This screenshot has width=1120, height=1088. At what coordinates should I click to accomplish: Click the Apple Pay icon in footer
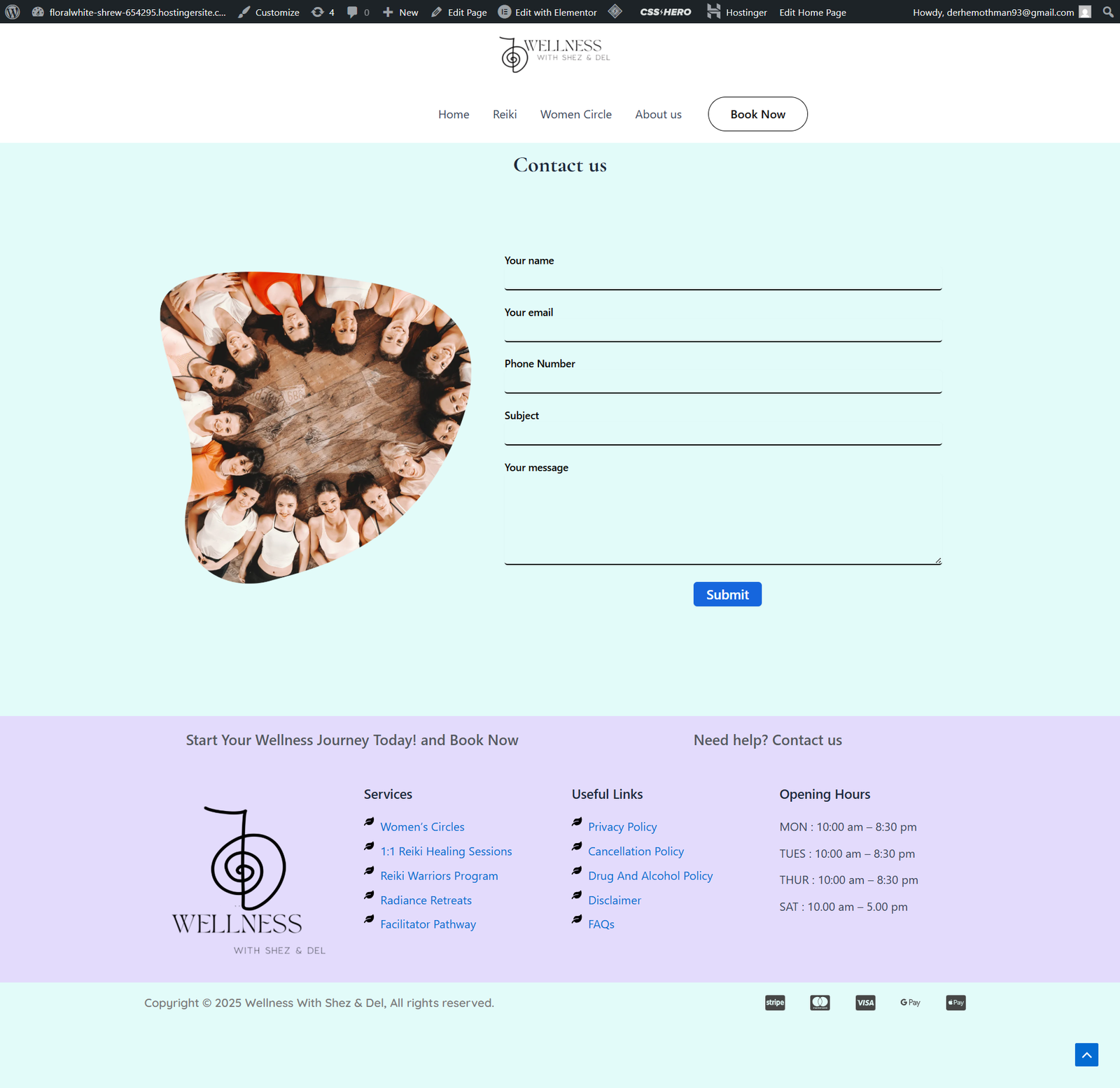(x=955, y=1003)
